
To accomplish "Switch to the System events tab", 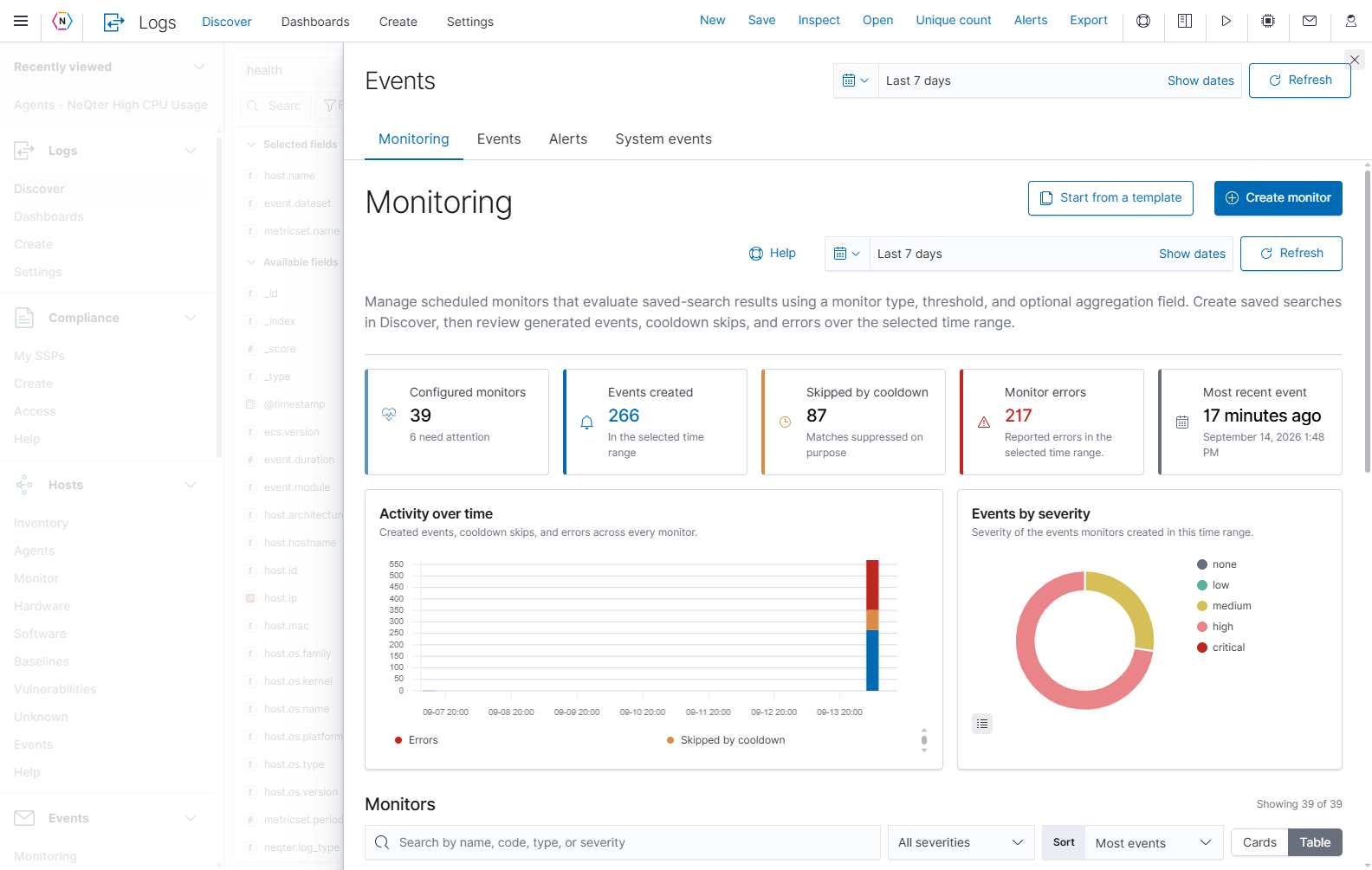I will pyautogui.click(x=663, y=139).
